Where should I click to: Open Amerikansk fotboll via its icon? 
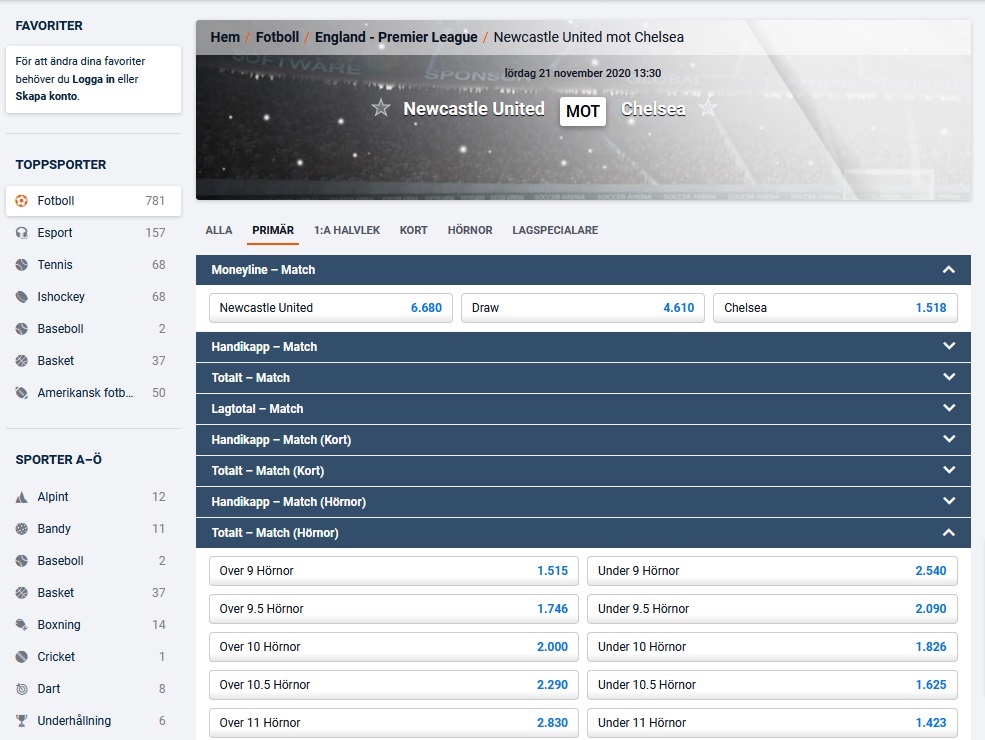(21, 393)
